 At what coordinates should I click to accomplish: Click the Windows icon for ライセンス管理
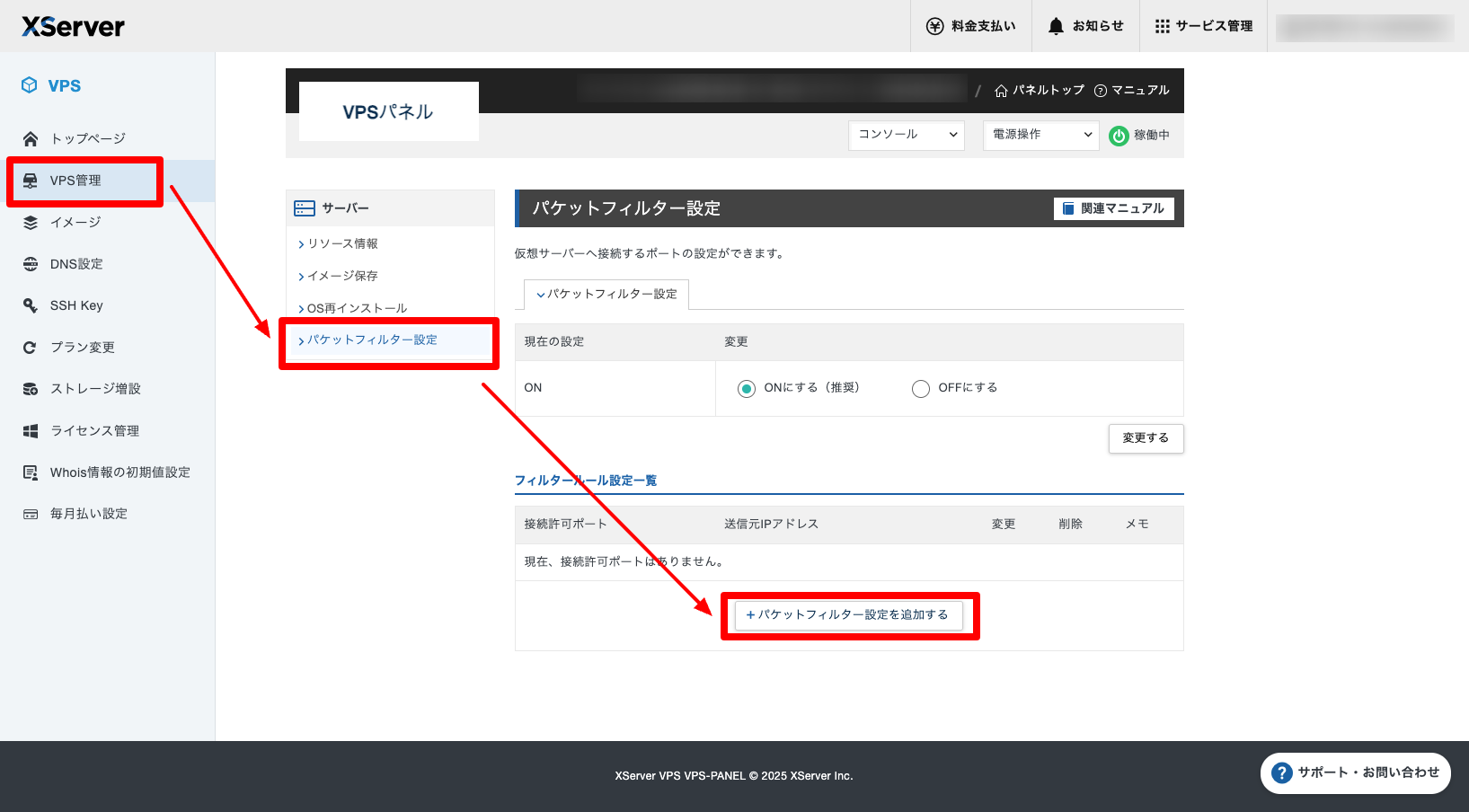pyautogui.click(x=31, y=431)
